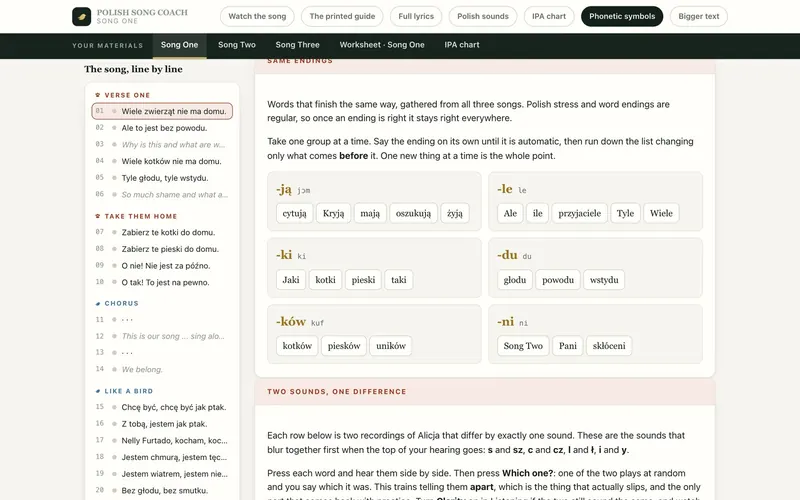
Task: Select line 12 This is our song
Action: click(x=162, y=336)
